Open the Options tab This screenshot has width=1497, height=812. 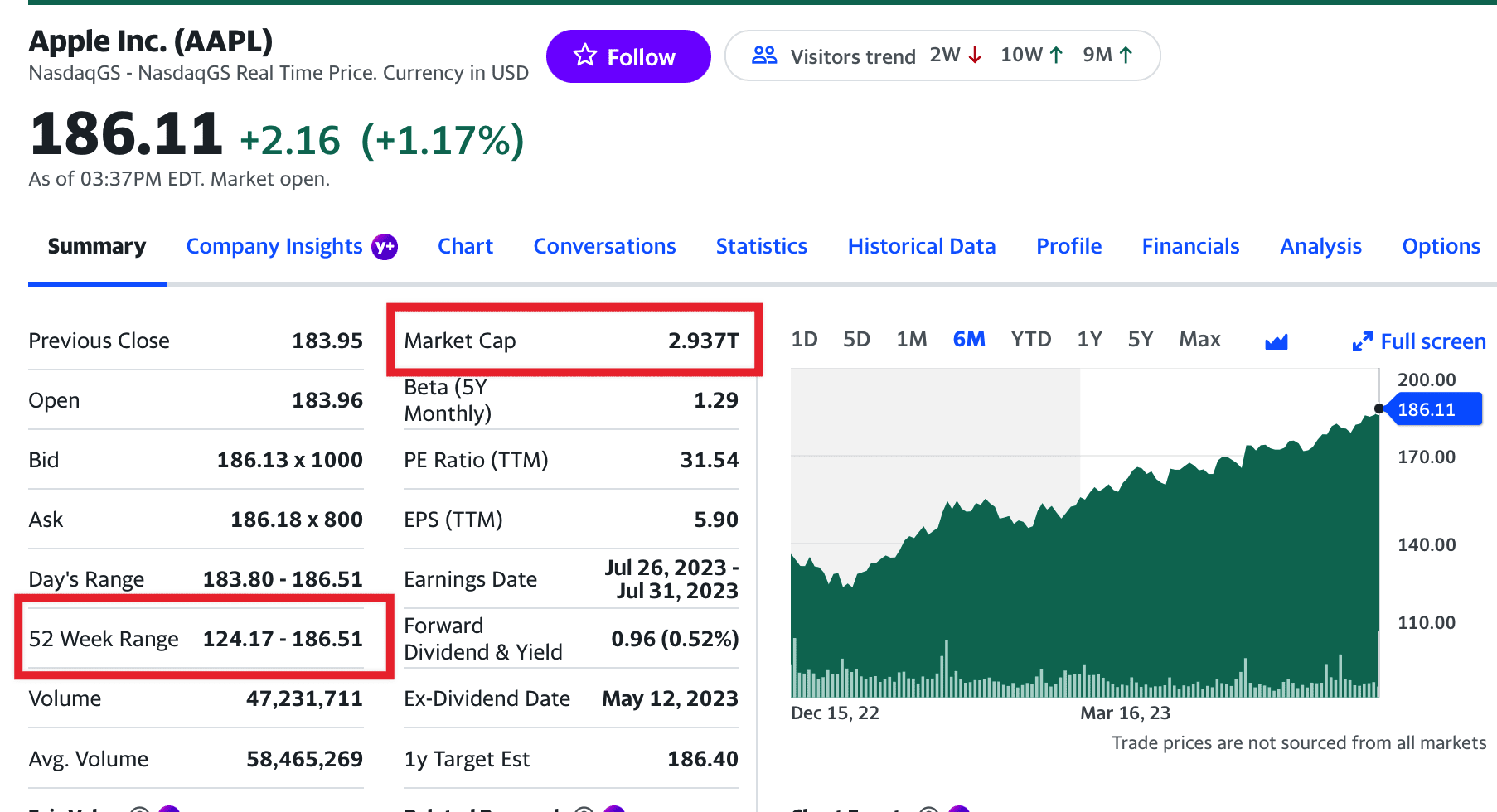(x=1441, y=246)
